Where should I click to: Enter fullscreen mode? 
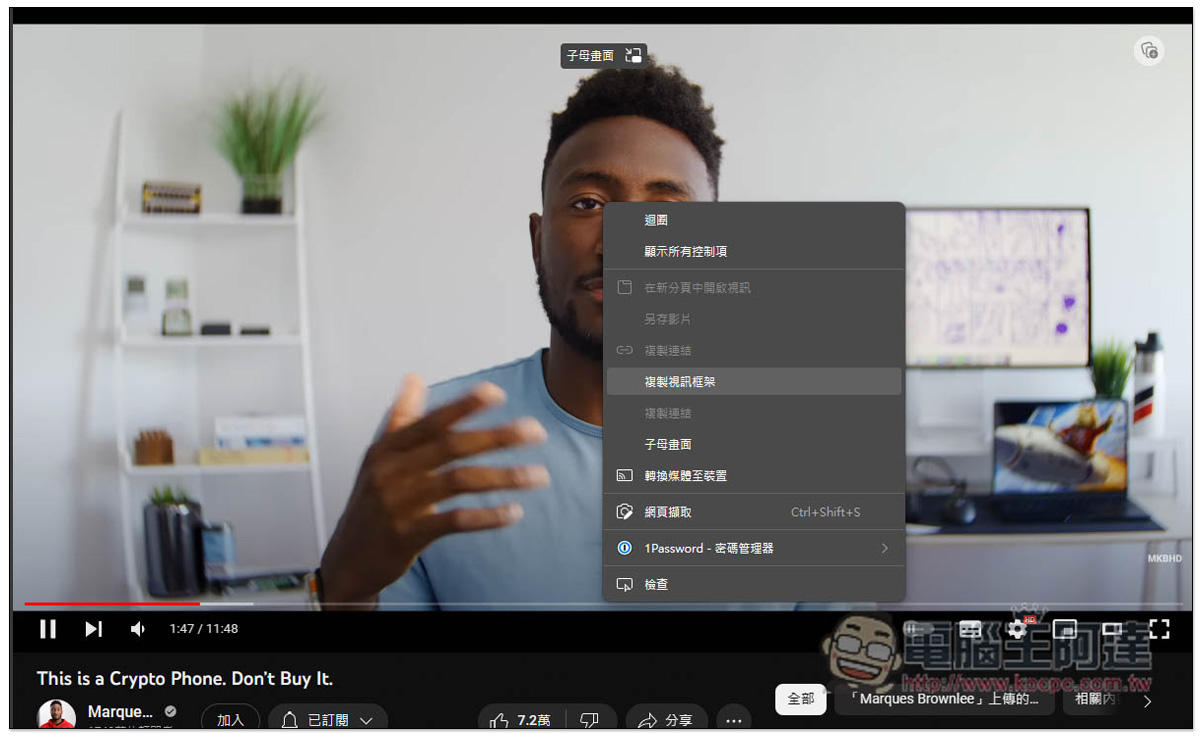pyautogui.click(x=1159, y=629)
